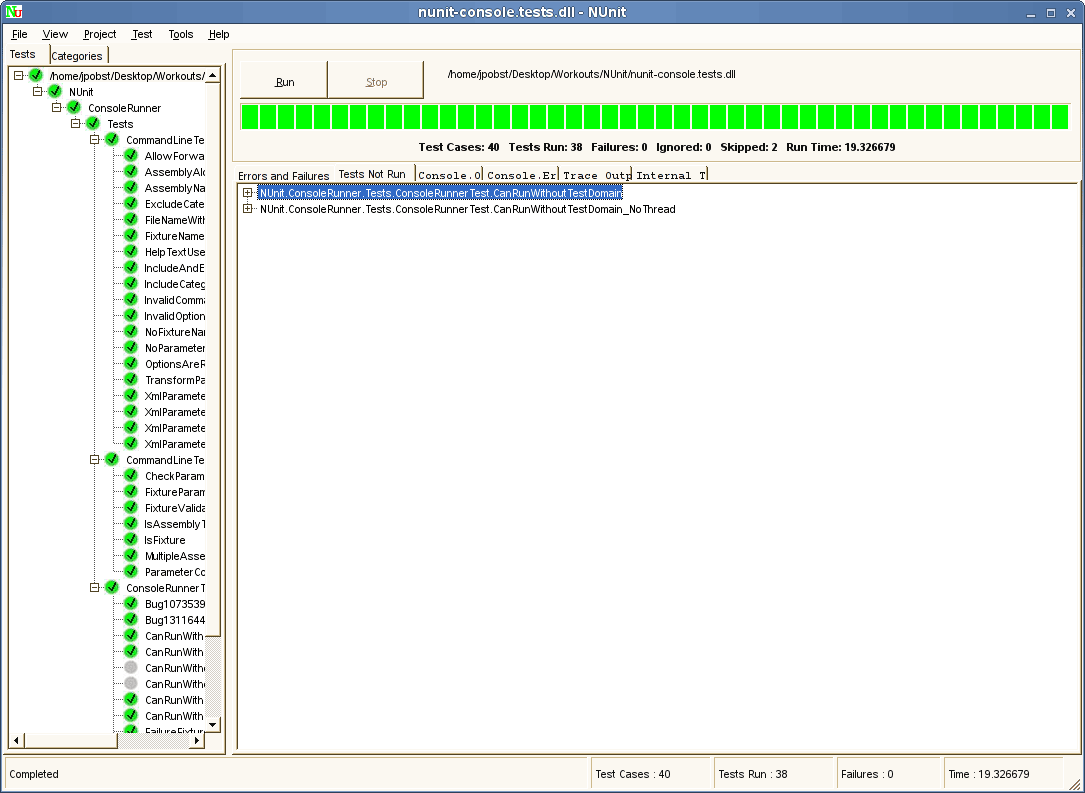
Task: Open the Test menu
Action: click(x=142, y=34)
